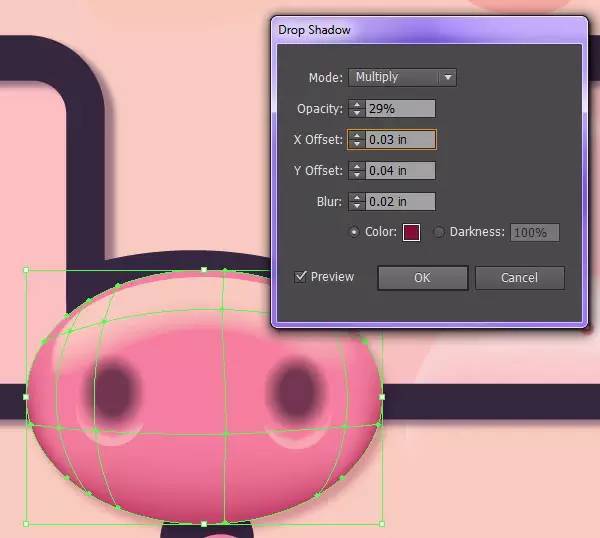The height and width of the screenshot is (538, 600).
Task: Click the Multiply blend mode combo box
Action: pos(402,77)
